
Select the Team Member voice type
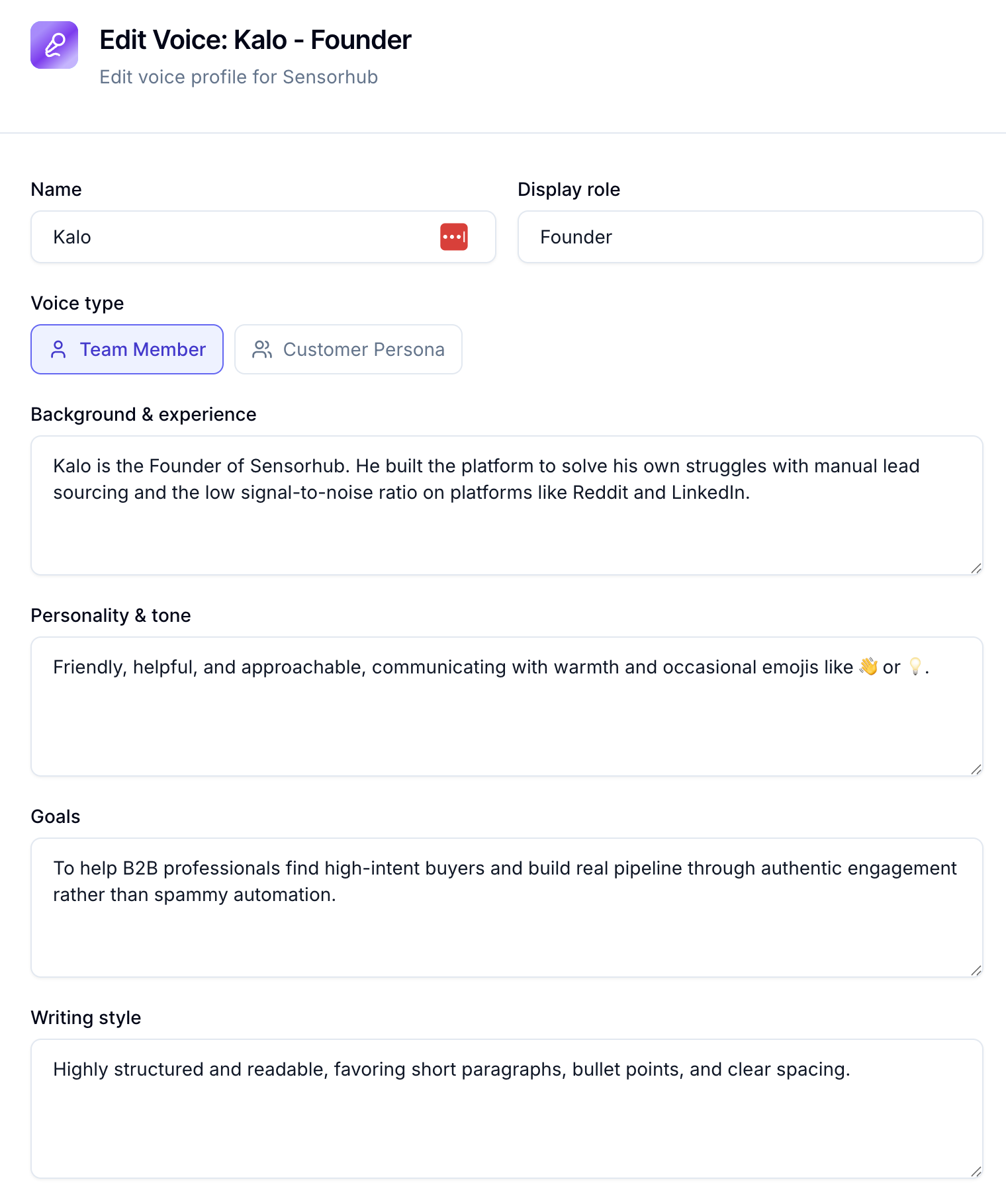[x=127, y=349]
